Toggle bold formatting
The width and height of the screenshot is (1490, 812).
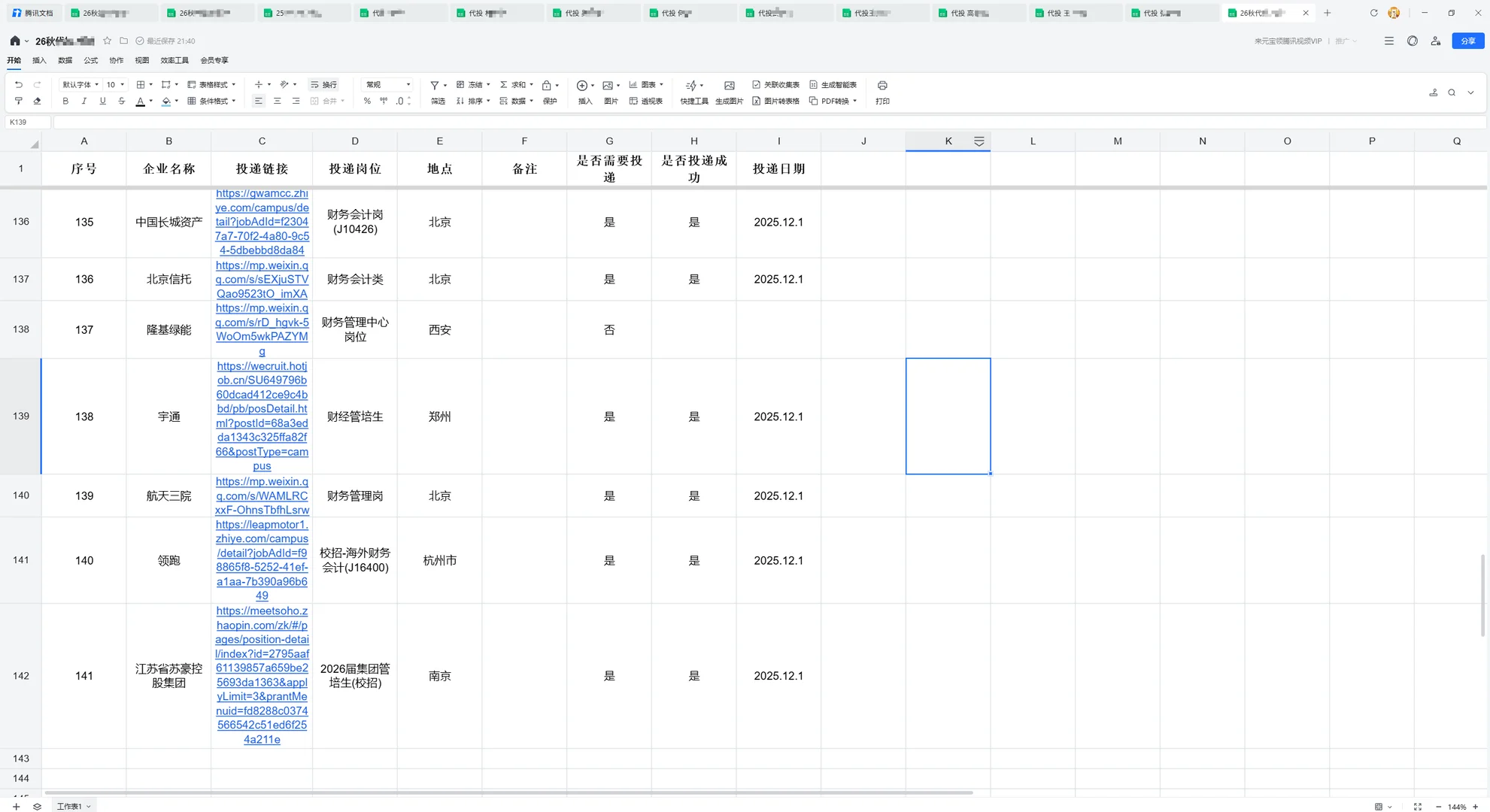point(65,101)
